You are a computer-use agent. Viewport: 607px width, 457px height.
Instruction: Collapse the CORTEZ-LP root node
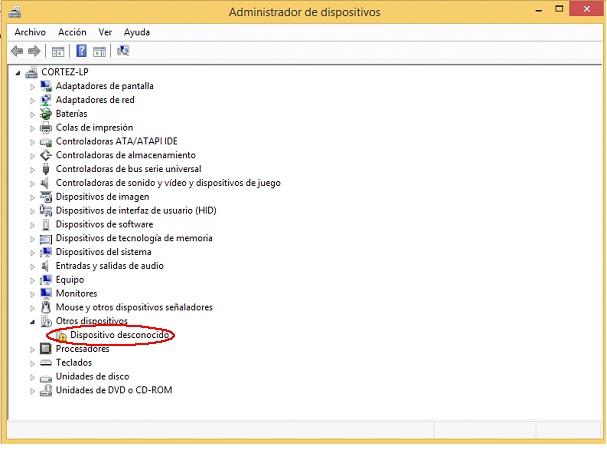(18, 73)
